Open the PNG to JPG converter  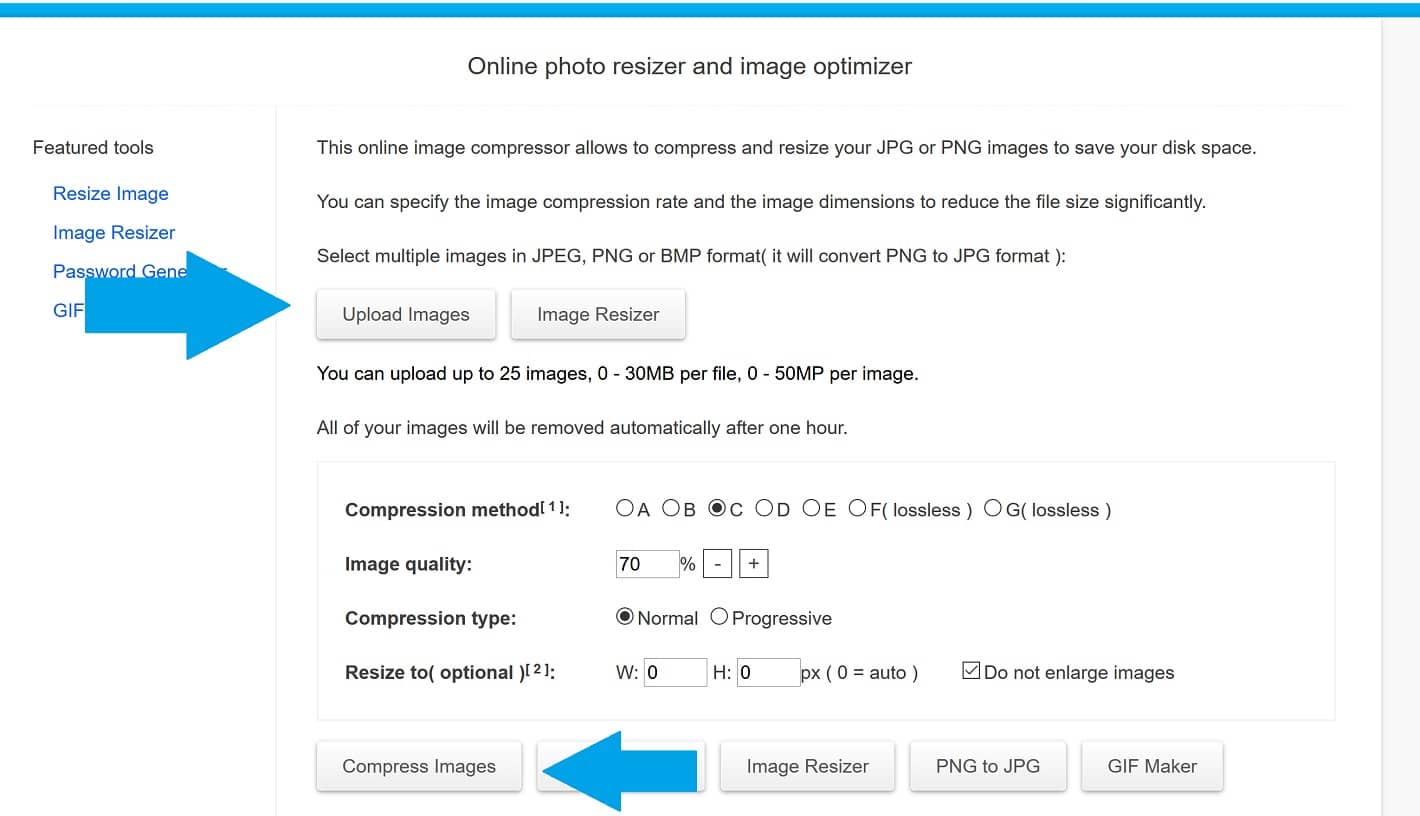(987, 765)
